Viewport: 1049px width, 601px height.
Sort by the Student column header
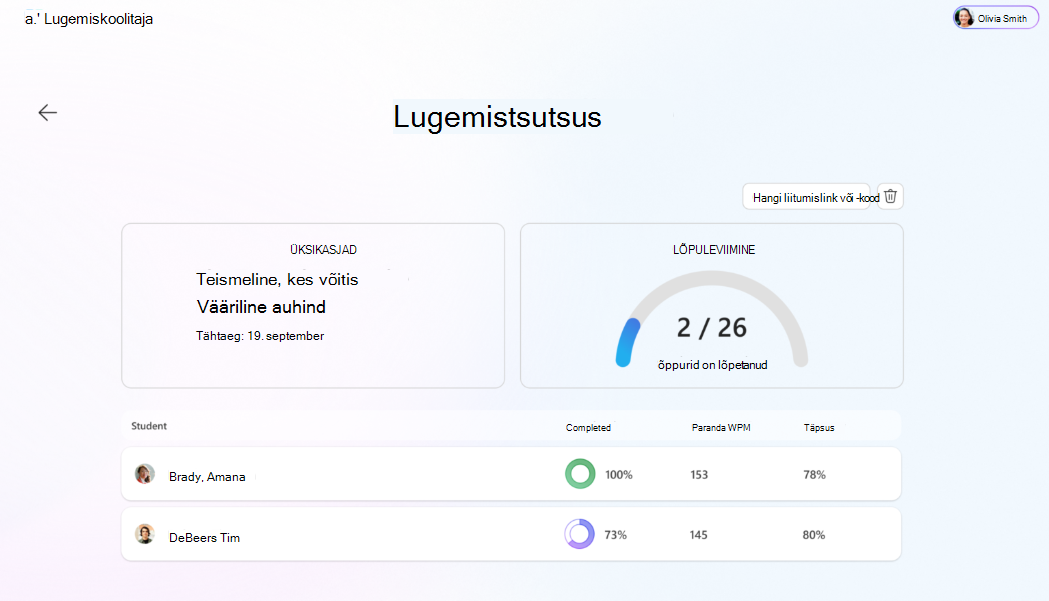click(149, 426)
